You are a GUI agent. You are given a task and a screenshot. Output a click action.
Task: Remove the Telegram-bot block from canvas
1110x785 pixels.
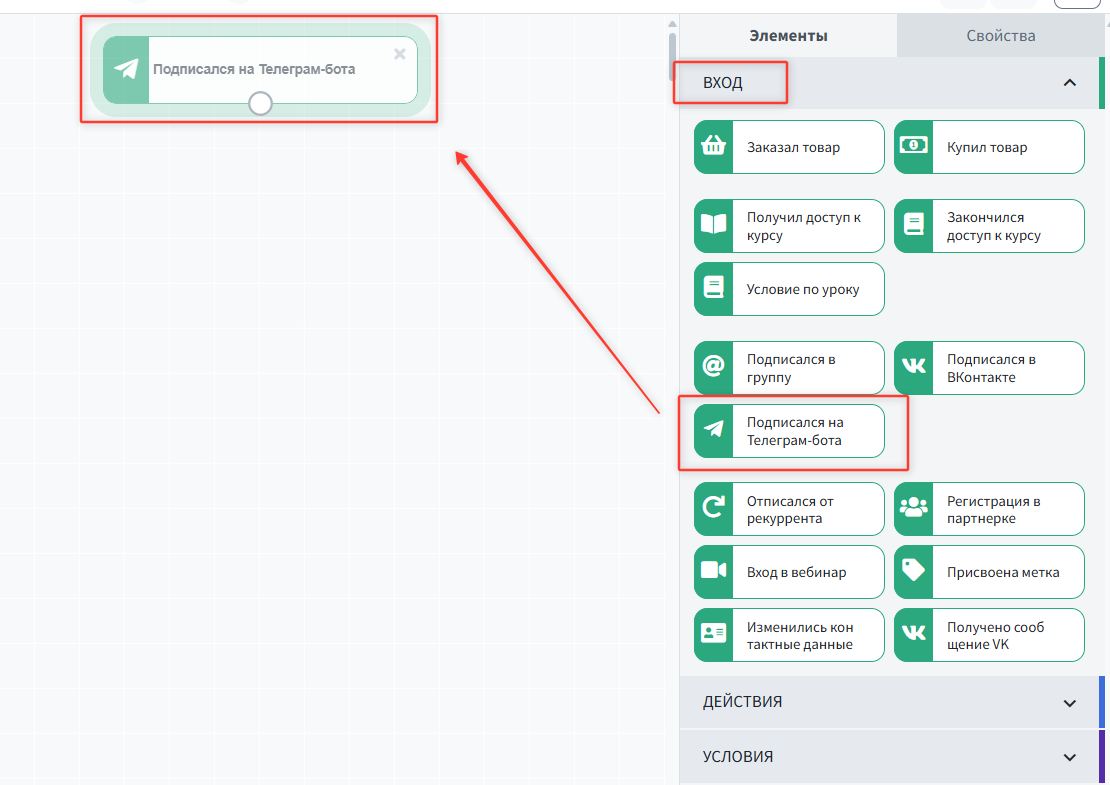click(x=400, y=54)
